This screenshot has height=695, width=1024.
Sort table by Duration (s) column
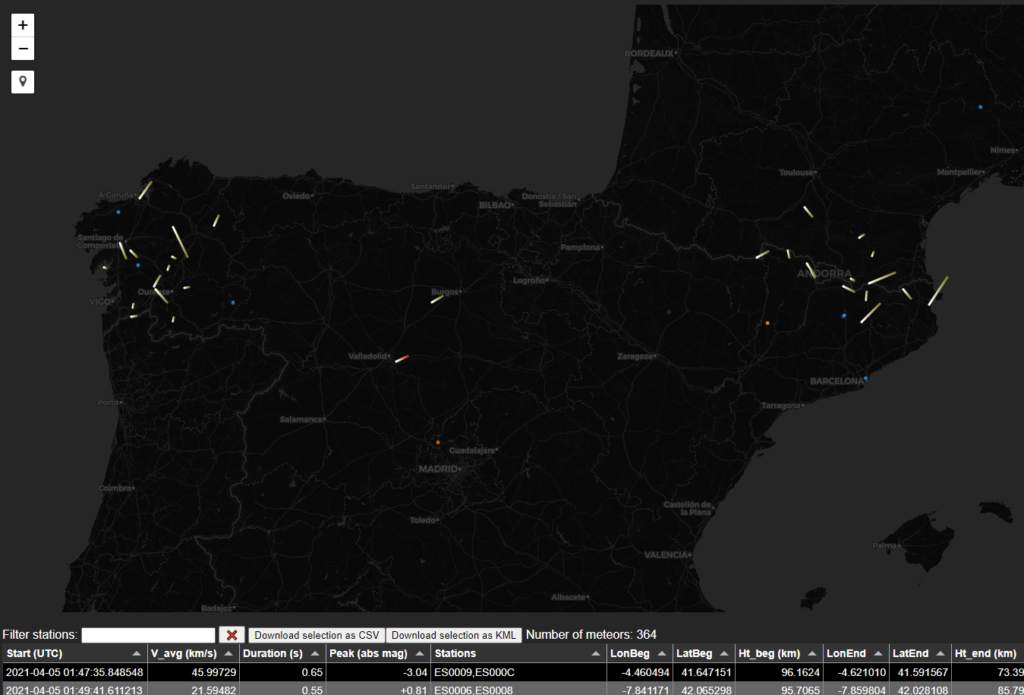pyautogui.click(x=282, y=653)
